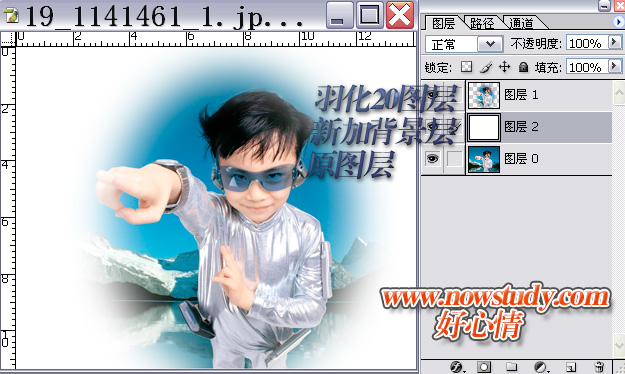Expand the 不透明度 opacity arrow

point(614,42)
